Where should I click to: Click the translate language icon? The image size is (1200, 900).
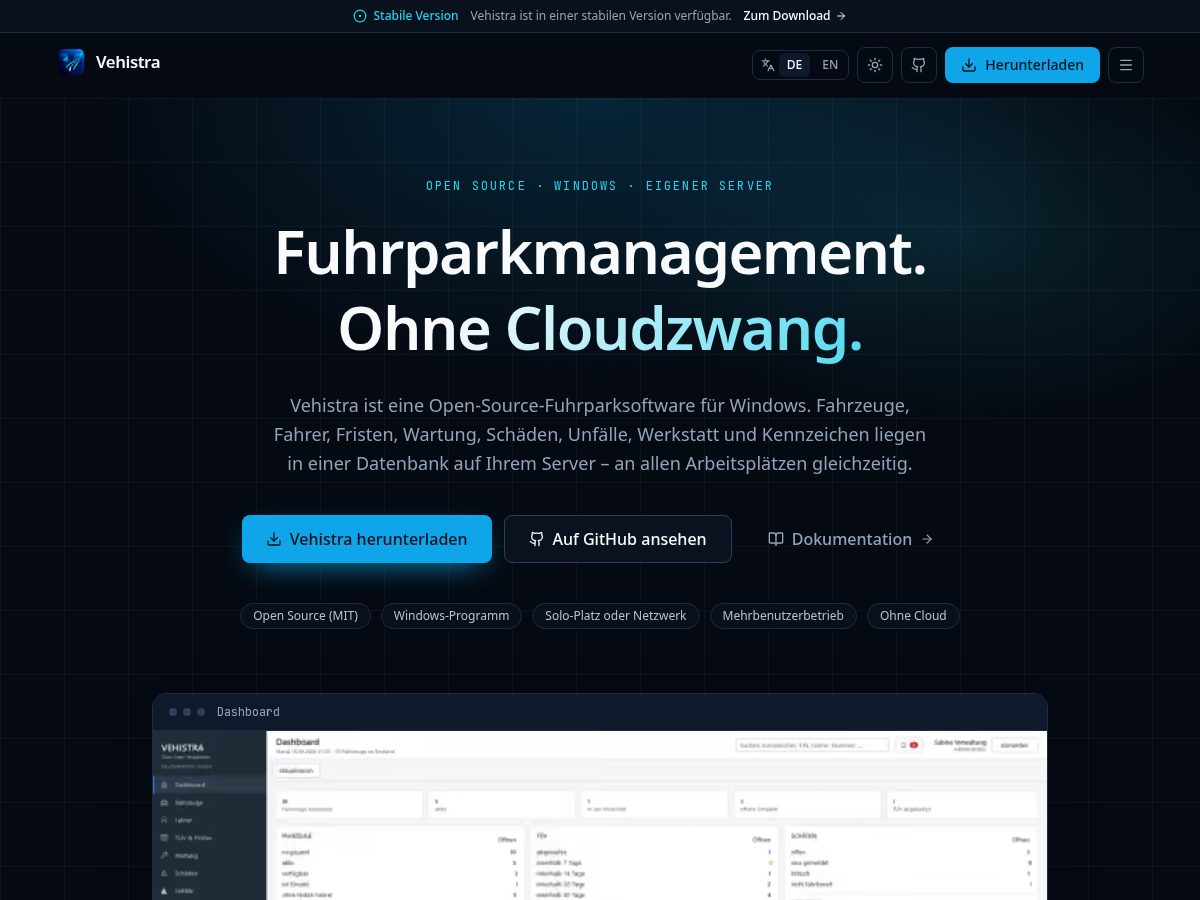point(768,65)
